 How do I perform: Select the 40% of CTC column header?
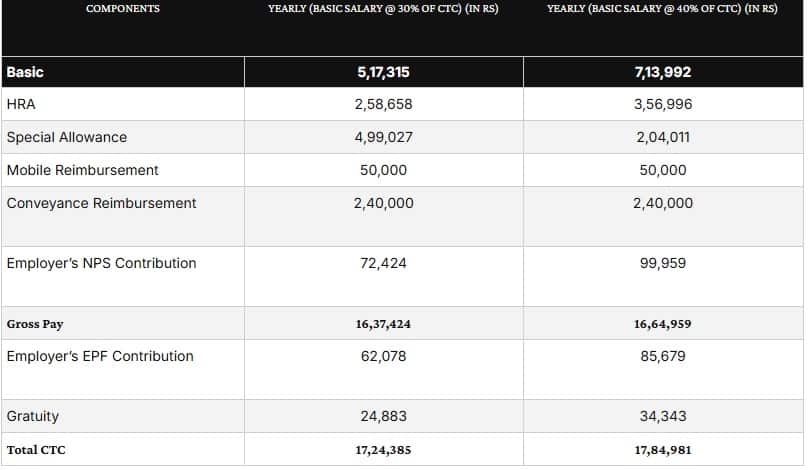click(662, 8)
